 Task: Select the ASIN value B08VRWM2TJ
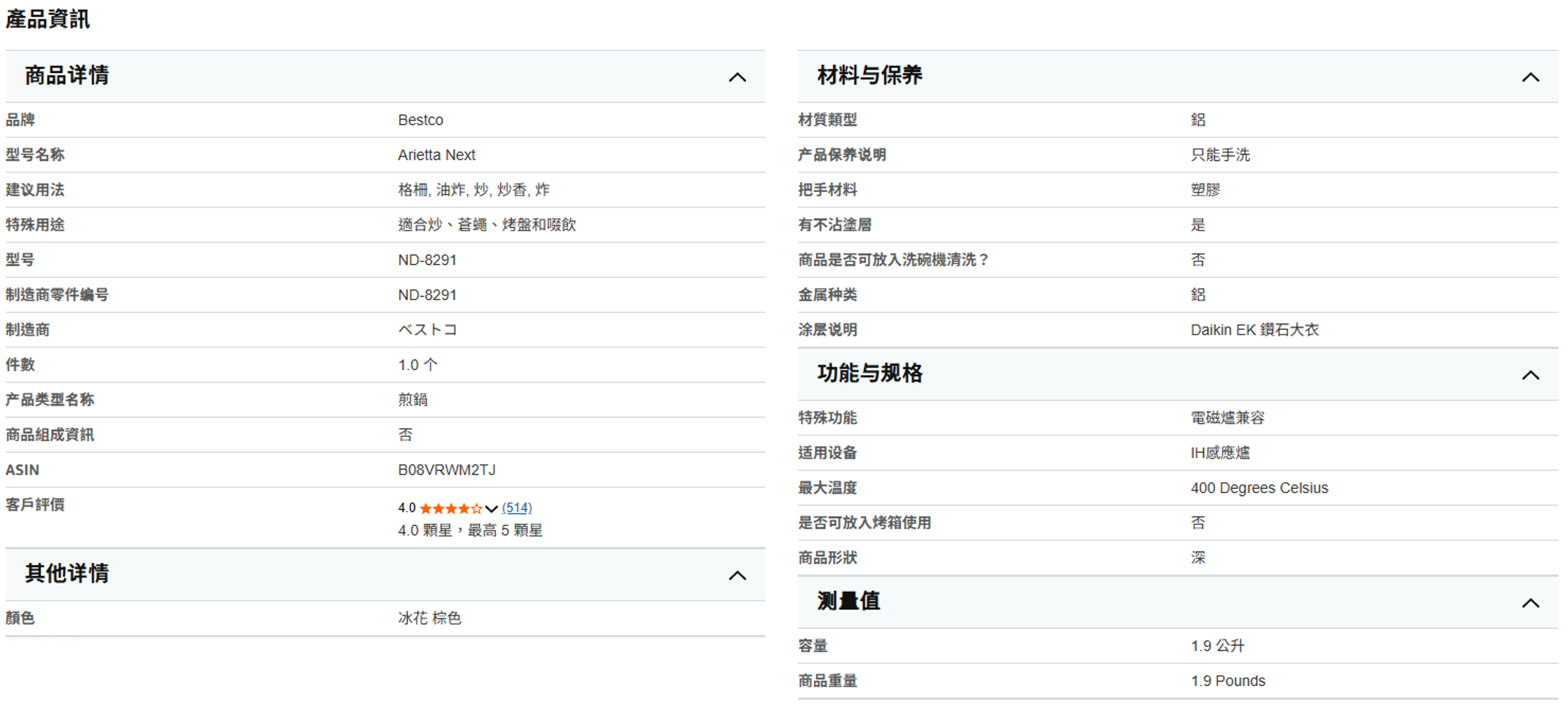(x=447, y=470)
